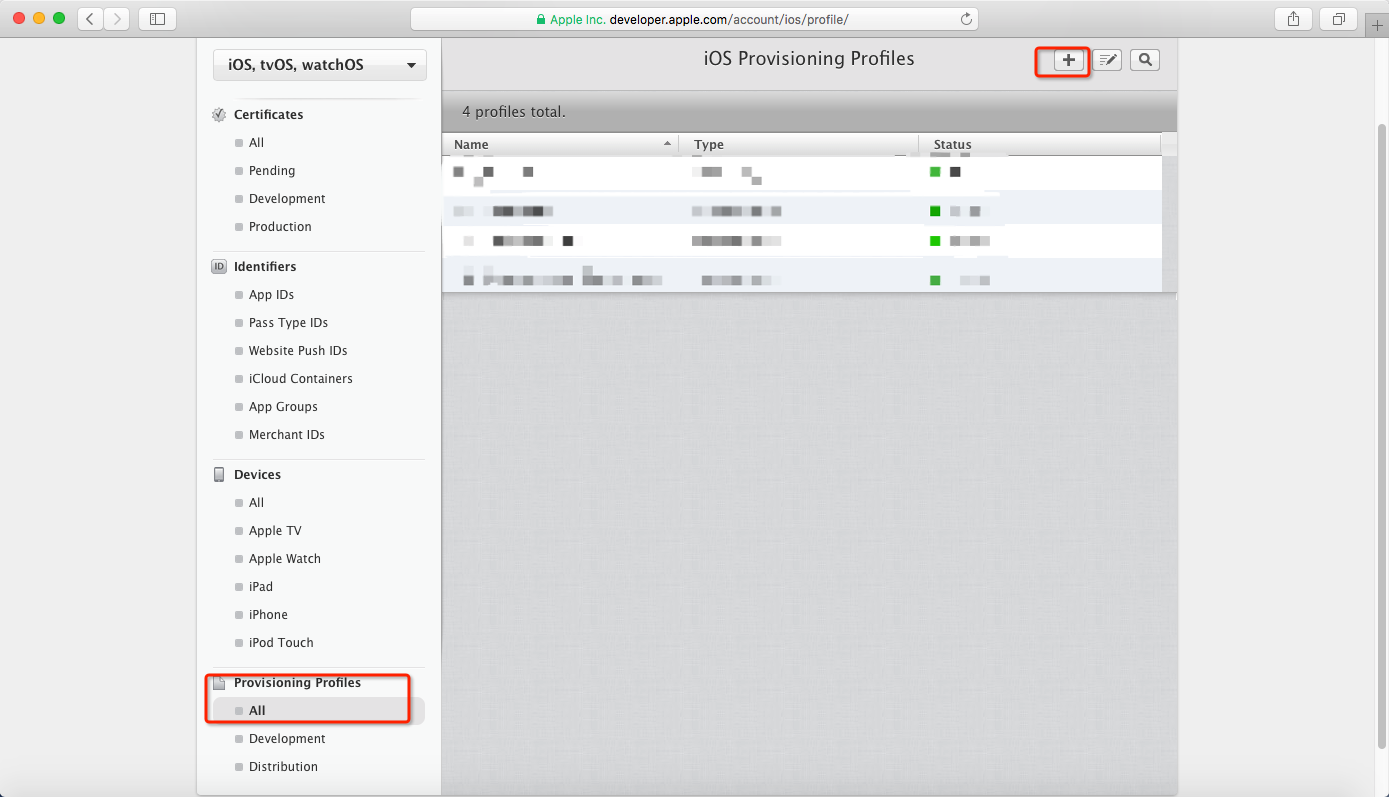Click the search magnifier icon
Screen dimensions: 1389x797
pos(1145,60)
